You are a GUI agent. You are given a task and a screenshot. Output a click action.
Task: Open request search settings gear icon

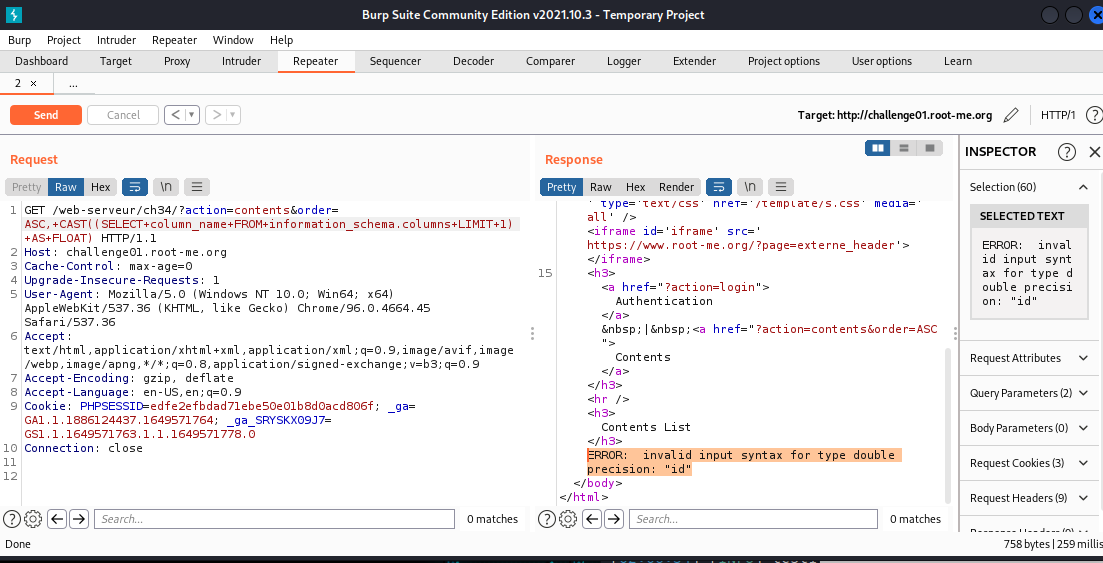tap(33, 519)
